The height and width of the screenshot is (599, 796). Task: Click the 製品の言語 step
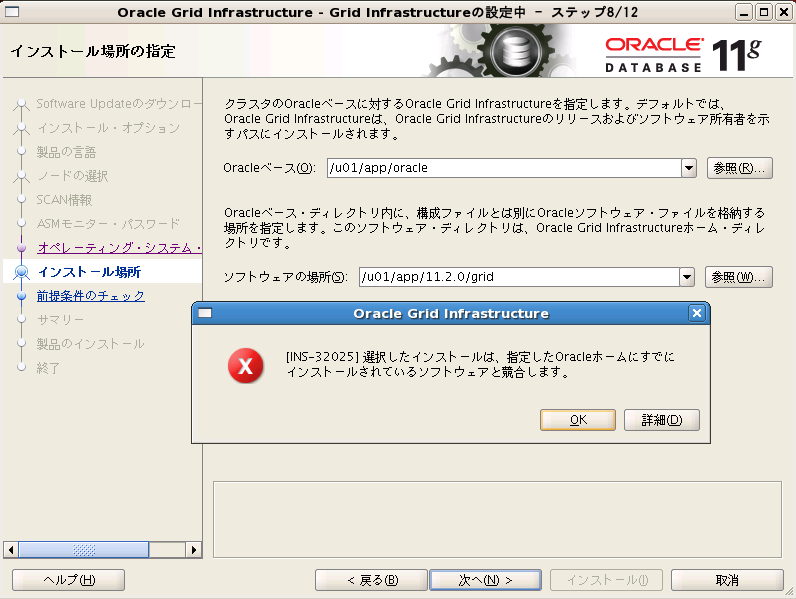tap(66, 152)
